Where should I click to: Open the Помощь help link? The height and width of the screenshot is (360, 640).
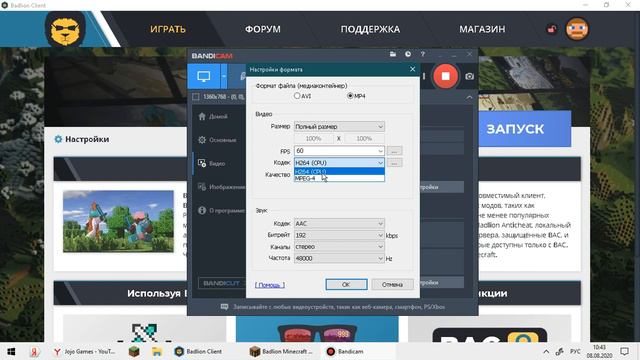(270, 285)
